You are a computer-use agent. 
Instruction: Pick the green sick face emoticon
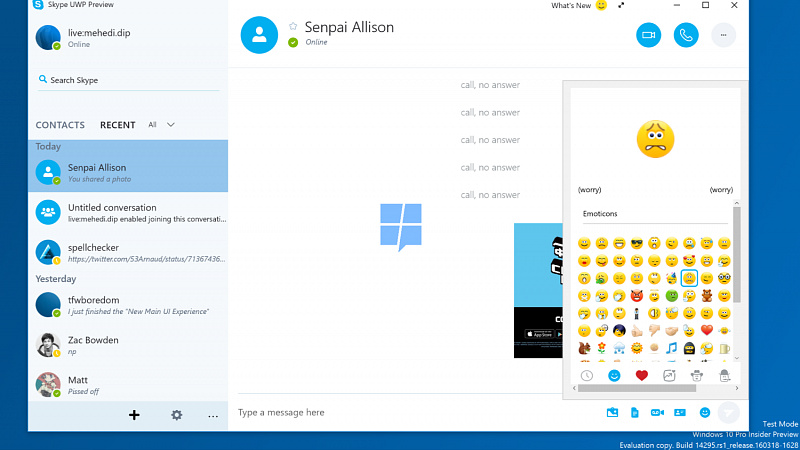[672, 295]
